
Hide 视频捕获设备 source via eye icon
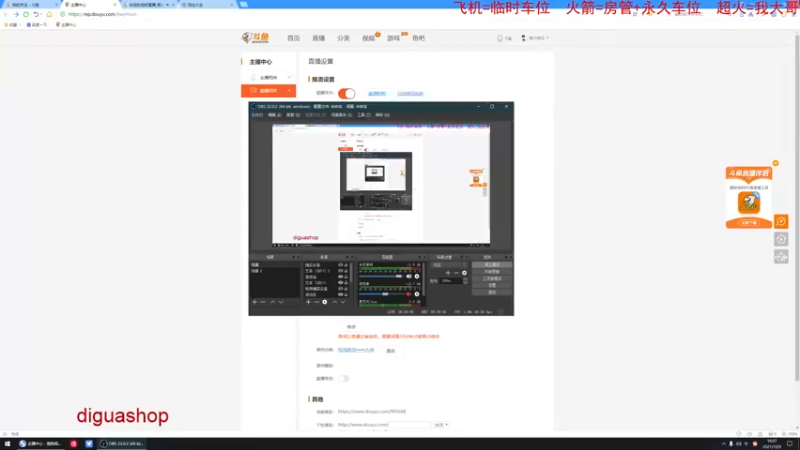coord(340,289)
